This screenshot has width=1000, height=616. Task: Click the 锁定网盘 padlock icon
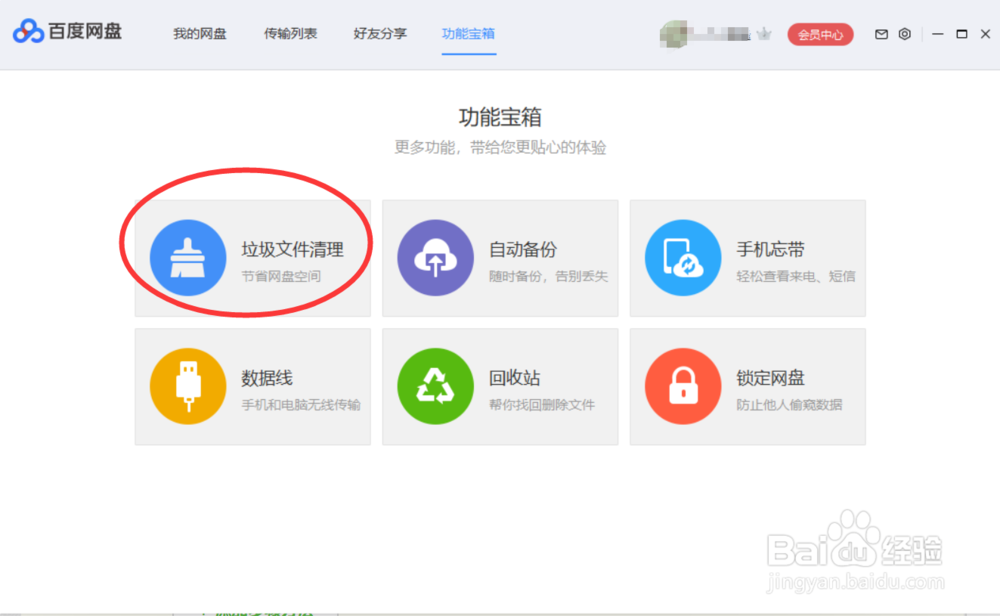click(683, 386)
